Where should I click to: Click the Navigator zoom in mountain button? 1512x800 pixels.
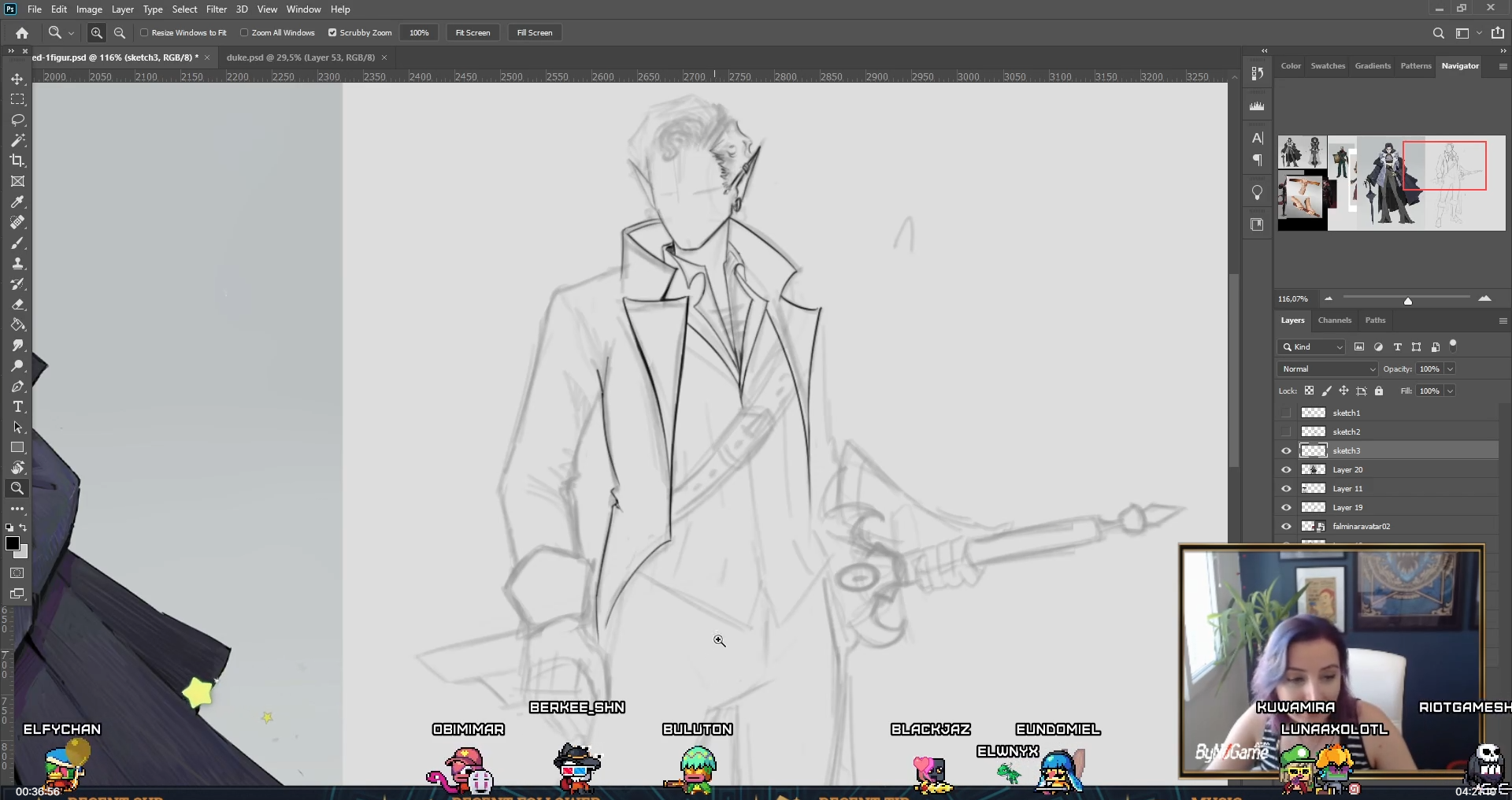pos(1484,298)
